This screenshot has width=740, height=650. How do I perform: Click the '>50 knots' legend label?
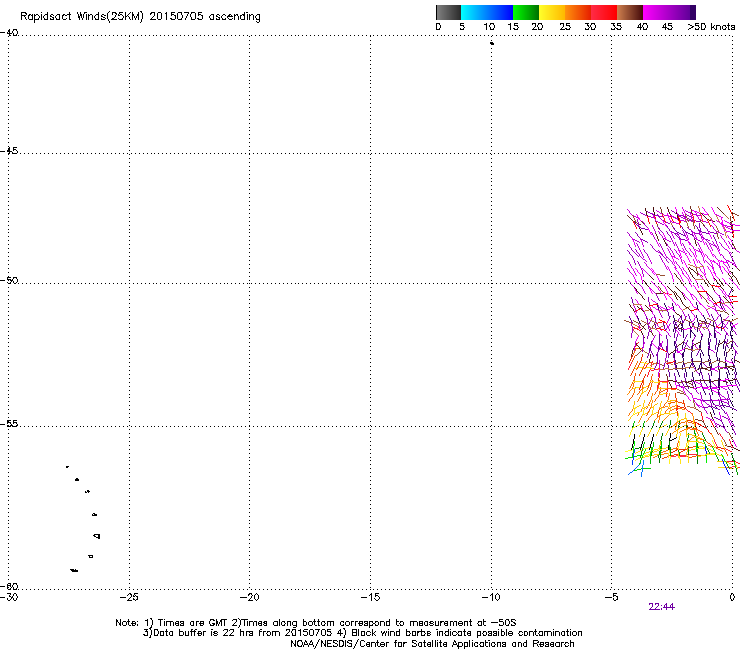click(711, 27)
